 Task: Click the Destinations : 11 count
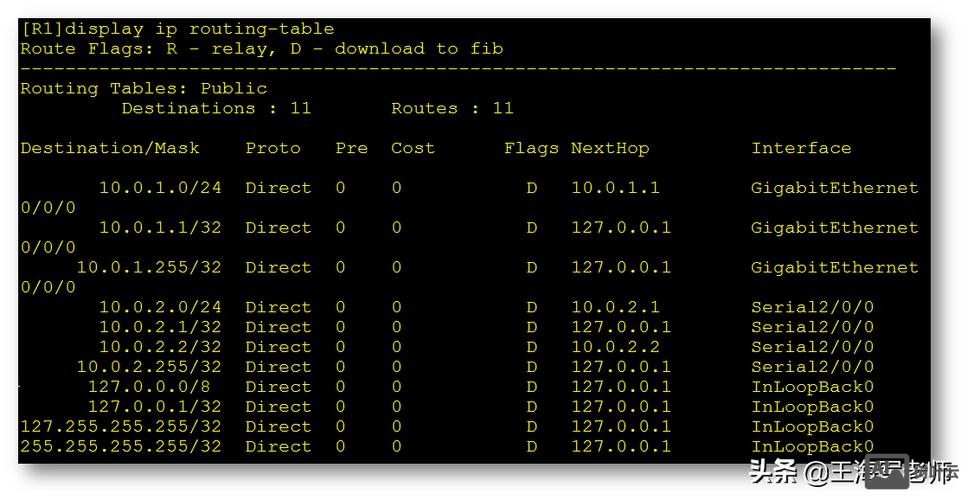pos(216,108)
